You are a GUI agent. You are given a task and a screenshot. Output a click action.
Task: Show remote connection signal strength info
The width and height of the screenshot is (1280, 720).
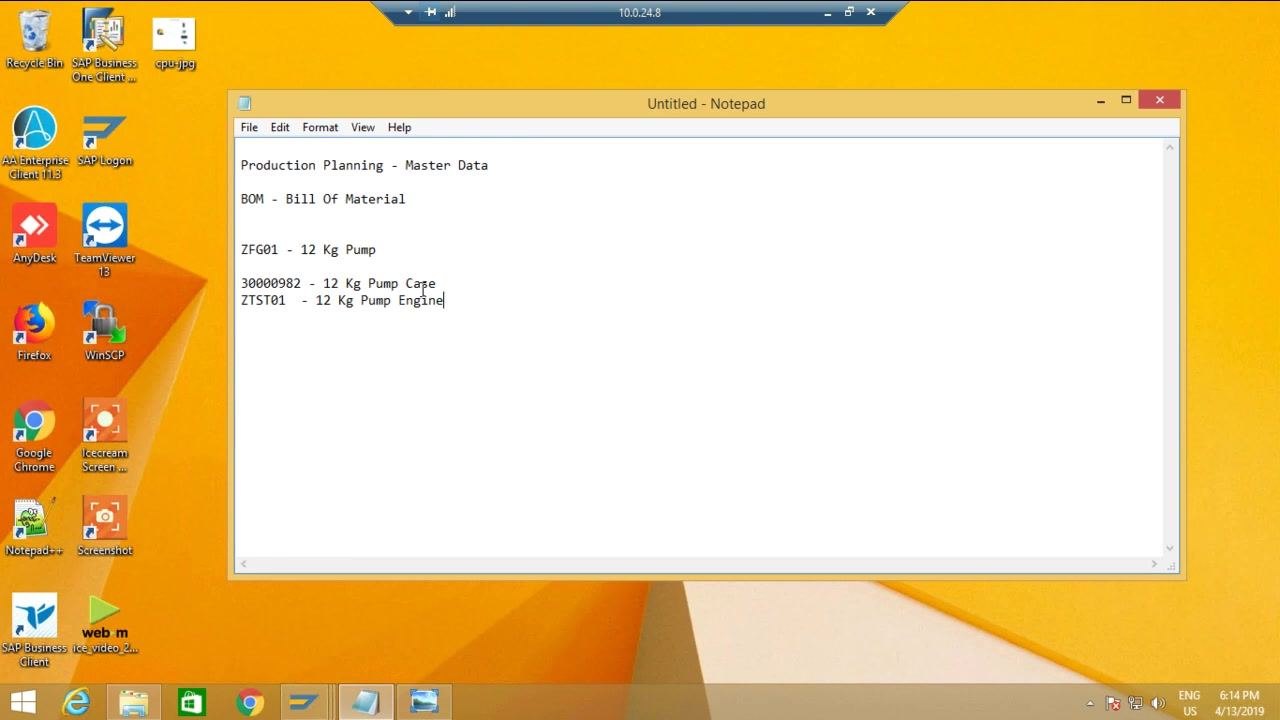450,12
